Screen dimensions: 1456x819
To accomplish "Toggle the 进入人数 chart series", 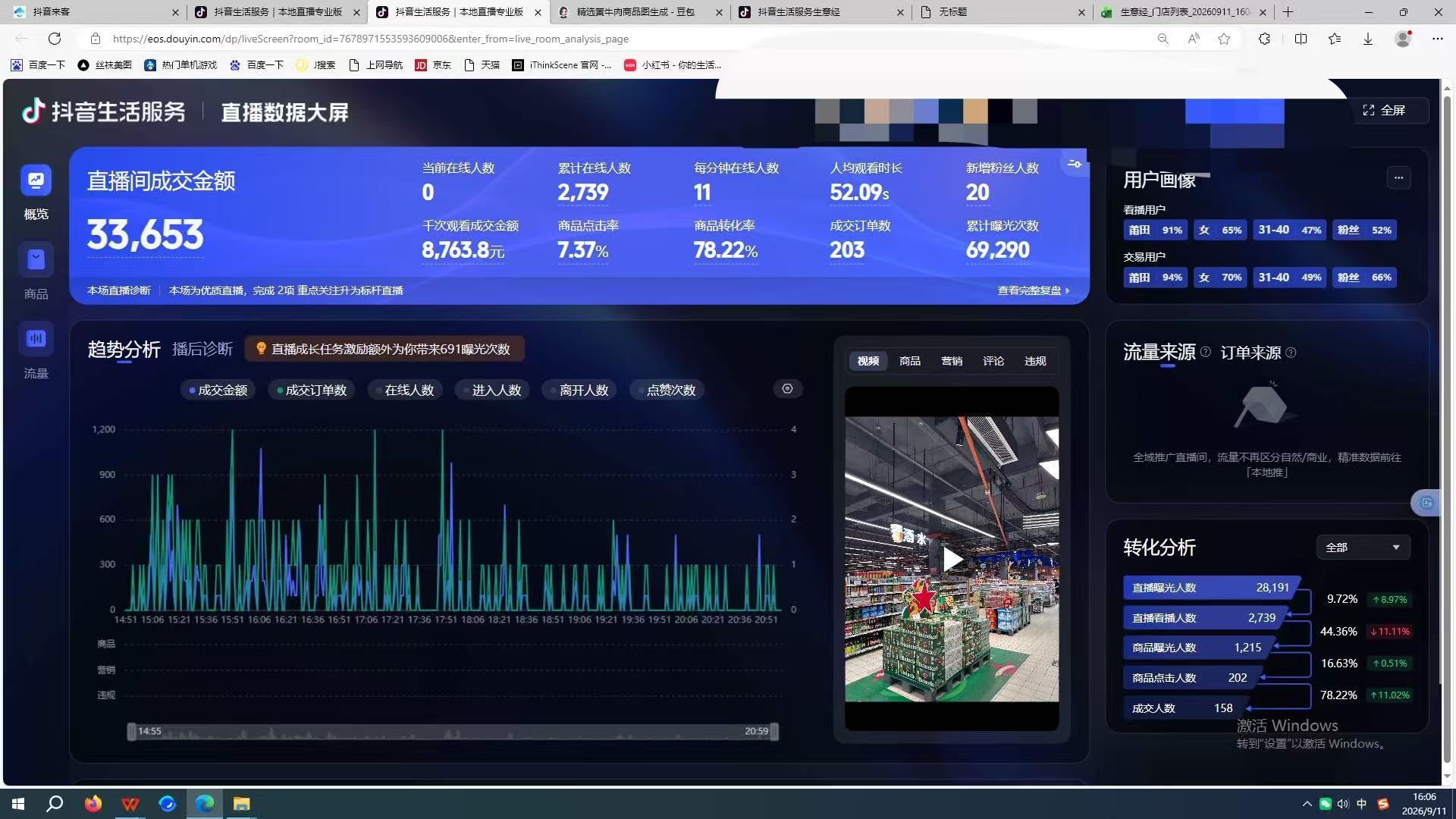I will (x=491, y=391).
